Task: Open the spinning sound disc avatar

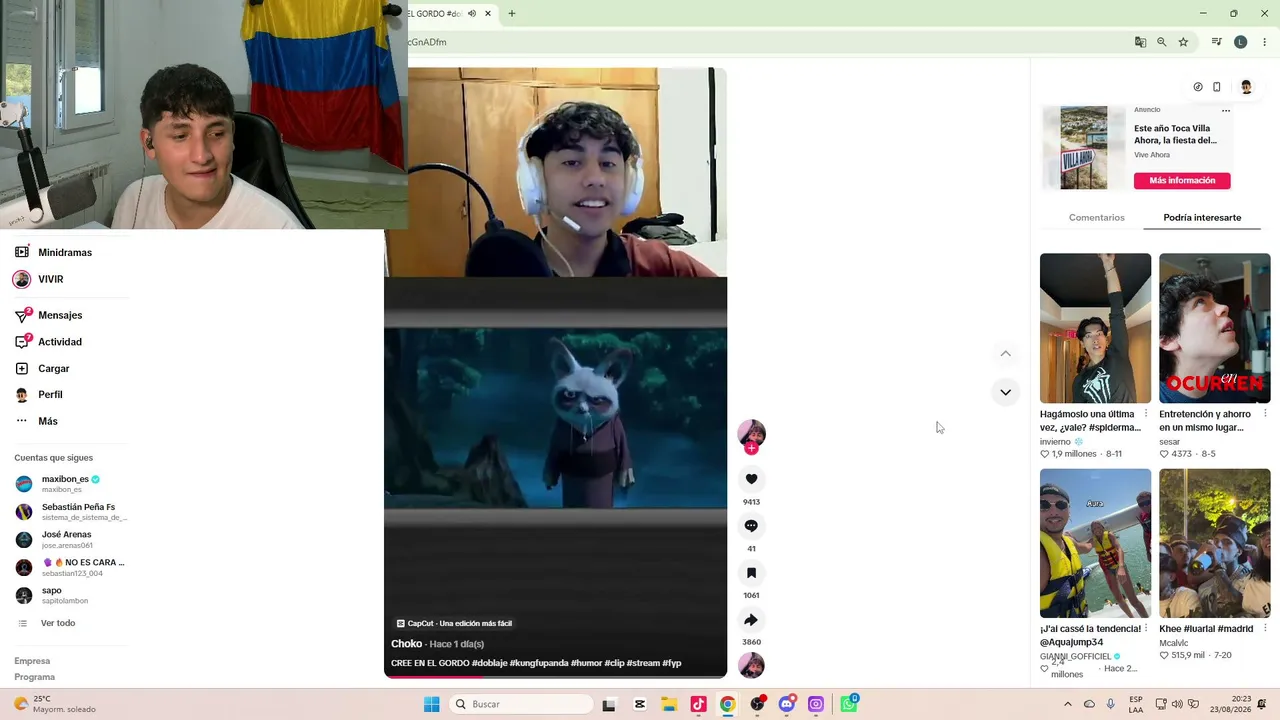Action: (751, 665)
